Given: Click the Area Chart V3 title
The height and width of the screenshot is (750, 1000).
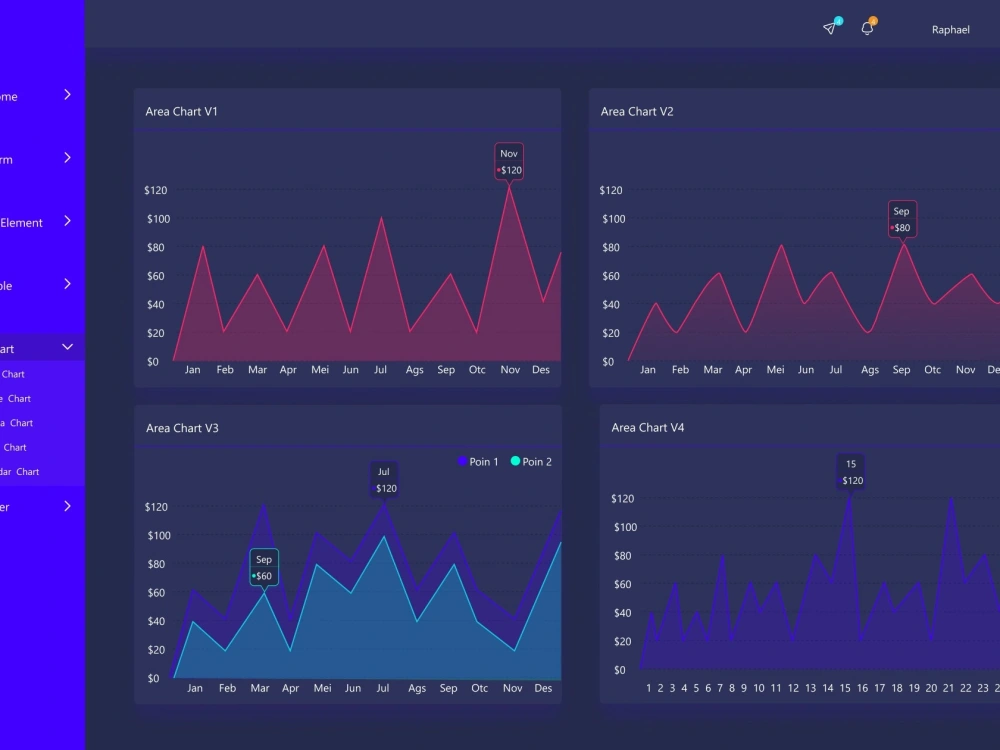Looking at the screenshot, I should (x=182, y=428).
